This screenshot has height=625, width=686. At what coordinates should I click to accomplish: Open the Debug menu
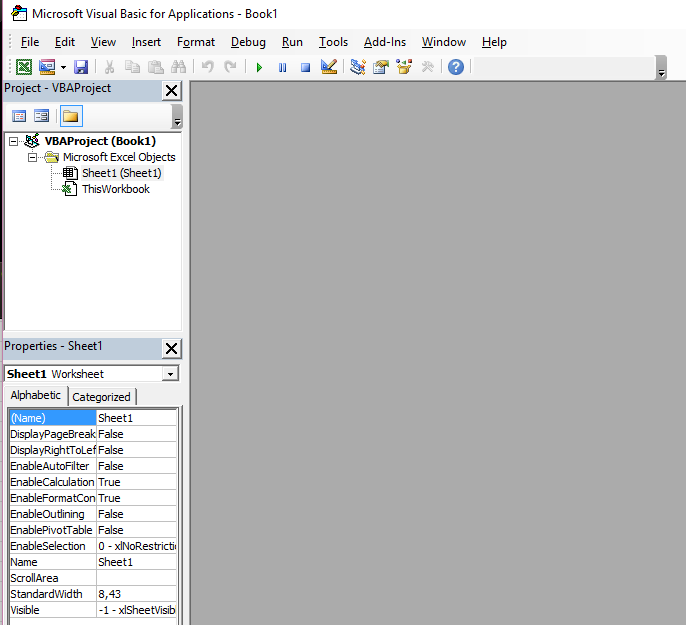pos(248,42)
